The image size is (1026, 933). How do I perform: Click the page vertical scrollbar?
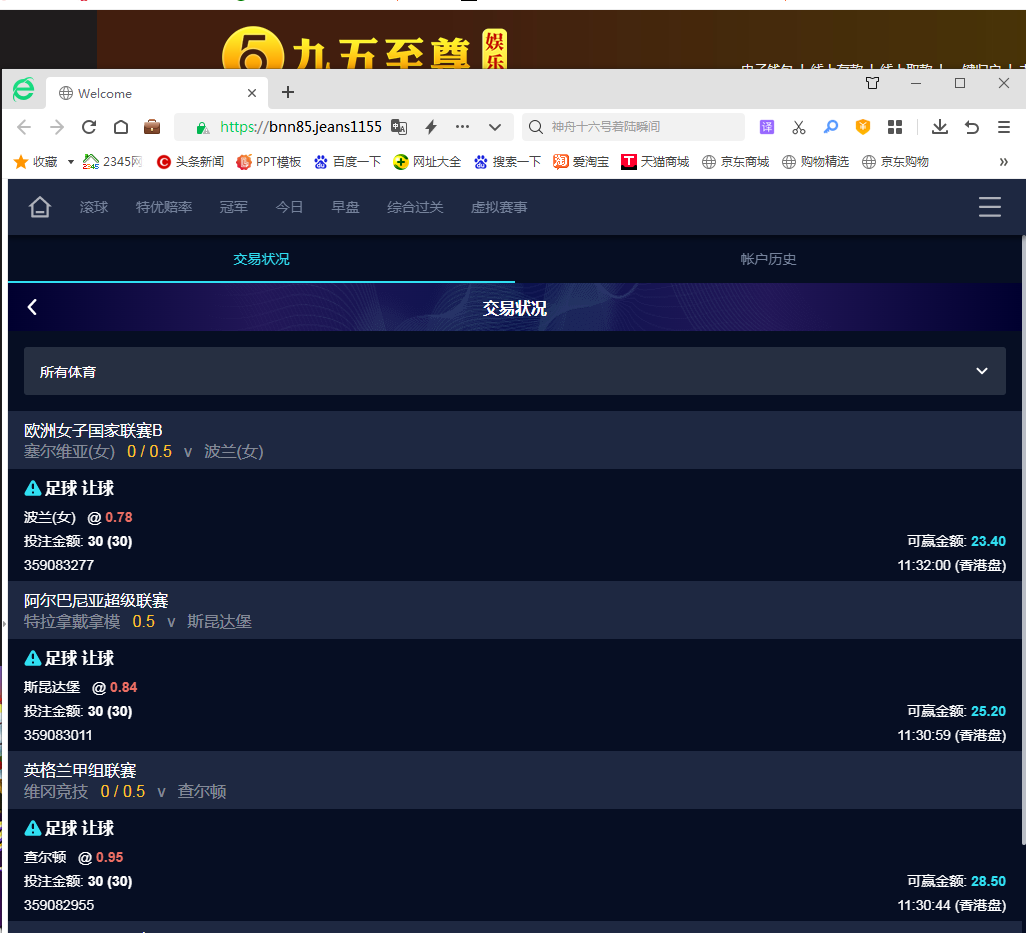click(x=1023, y=540)
